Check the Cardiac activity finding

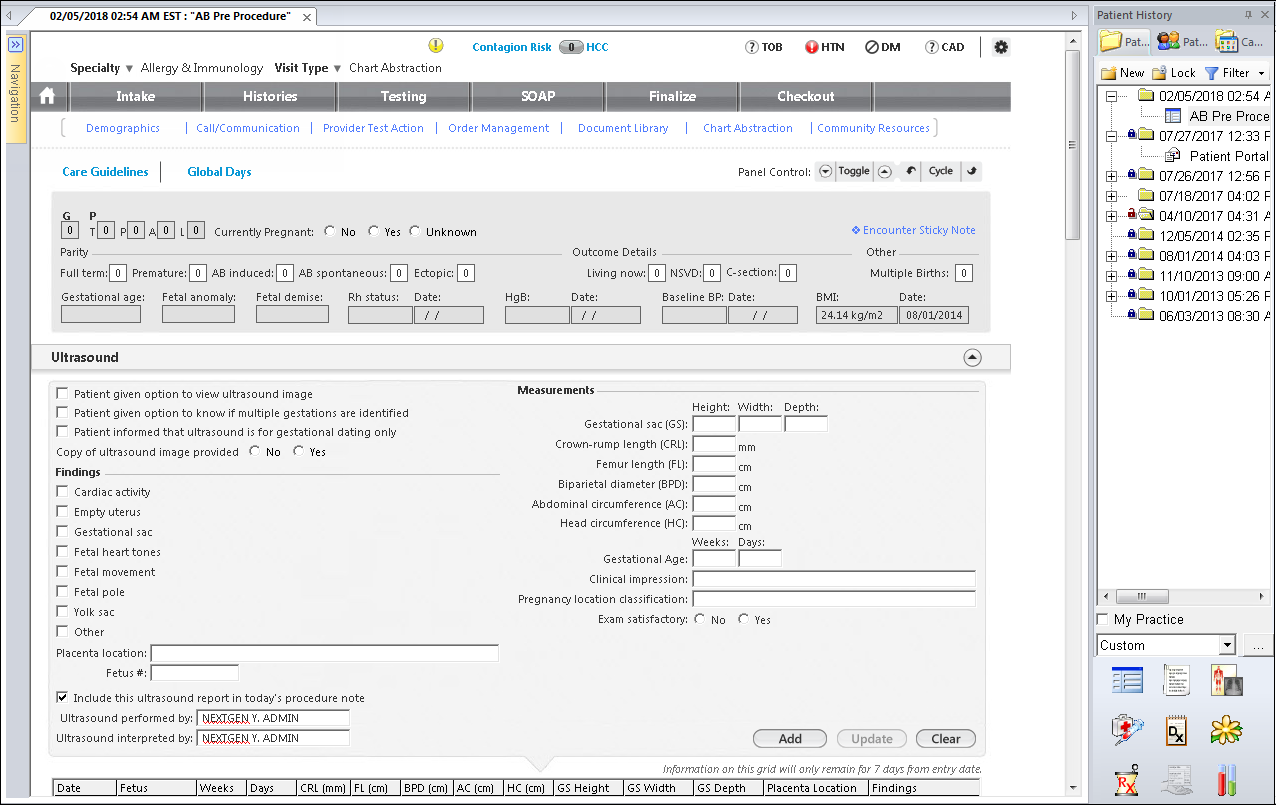tap(63, 492)
